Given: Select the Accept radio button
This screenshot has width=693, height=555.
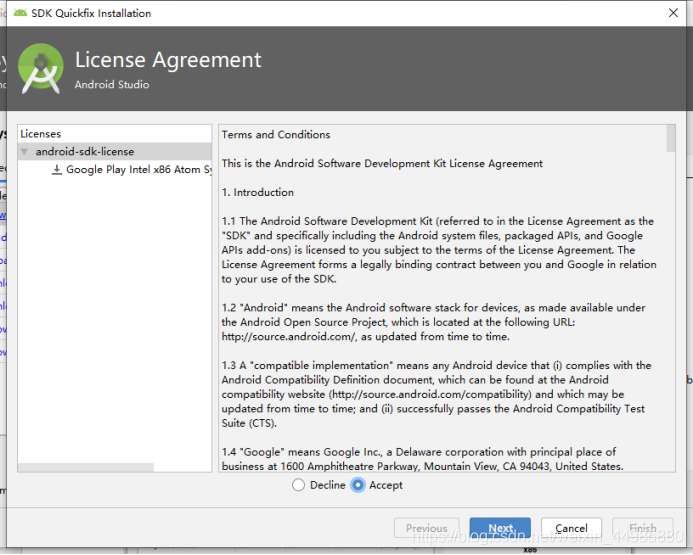Looking at the screenshot, I should click(x=358, y=485).
